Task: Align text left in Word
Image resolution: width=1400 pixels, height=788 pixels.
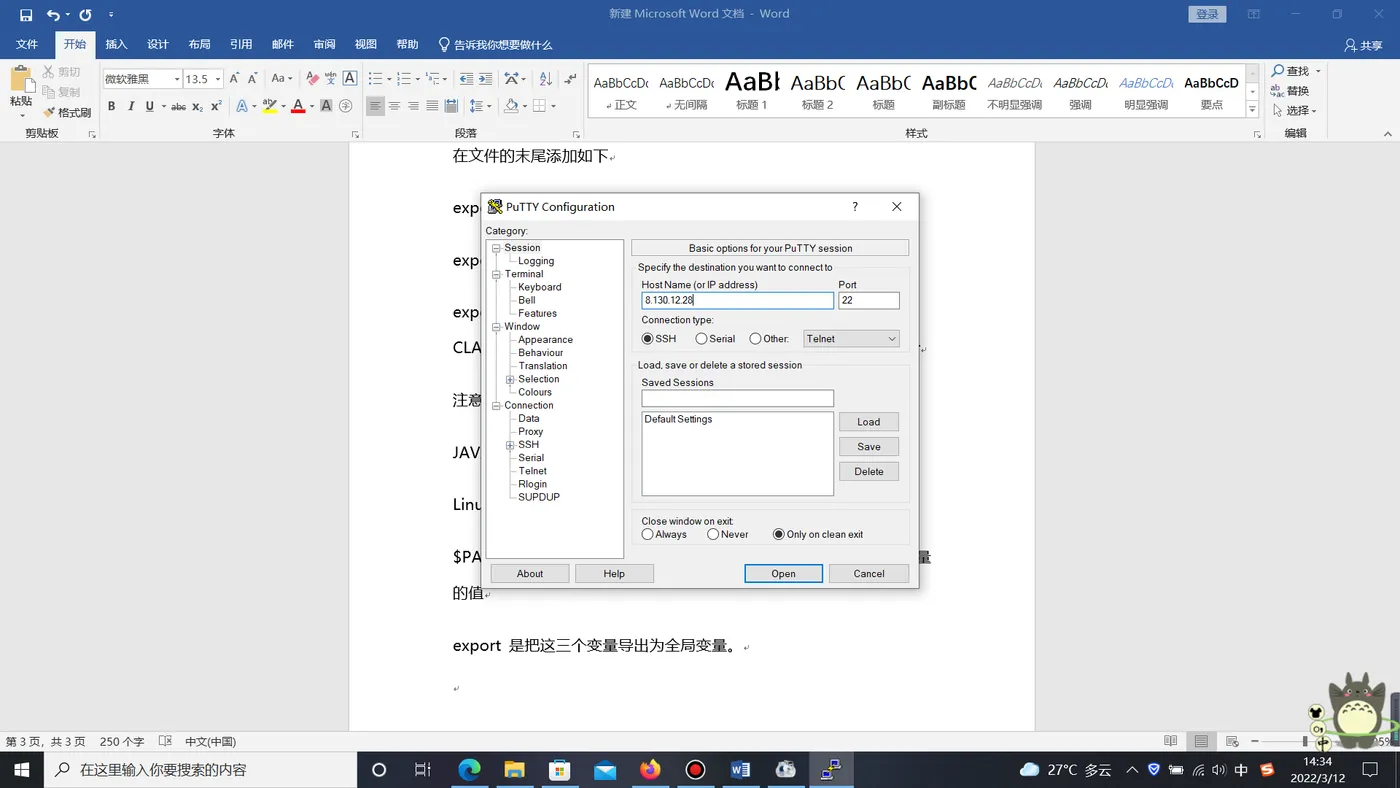Action: 375,106
